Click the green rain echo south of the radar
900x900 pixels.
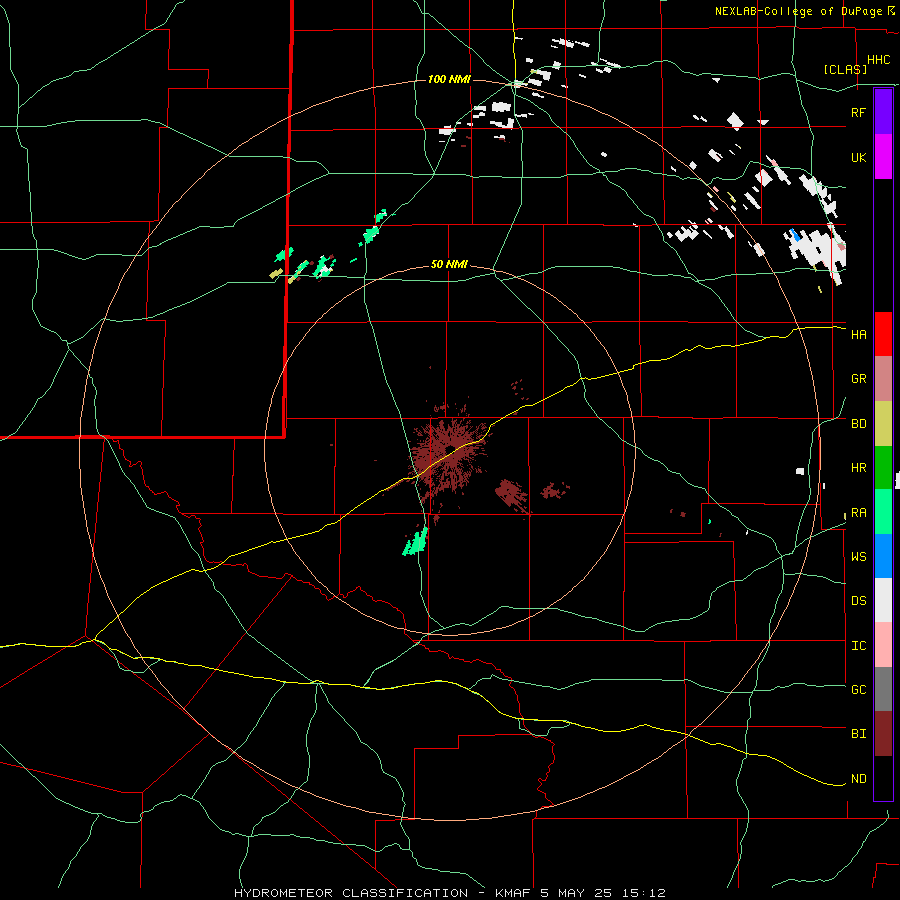tap(417, 542)
